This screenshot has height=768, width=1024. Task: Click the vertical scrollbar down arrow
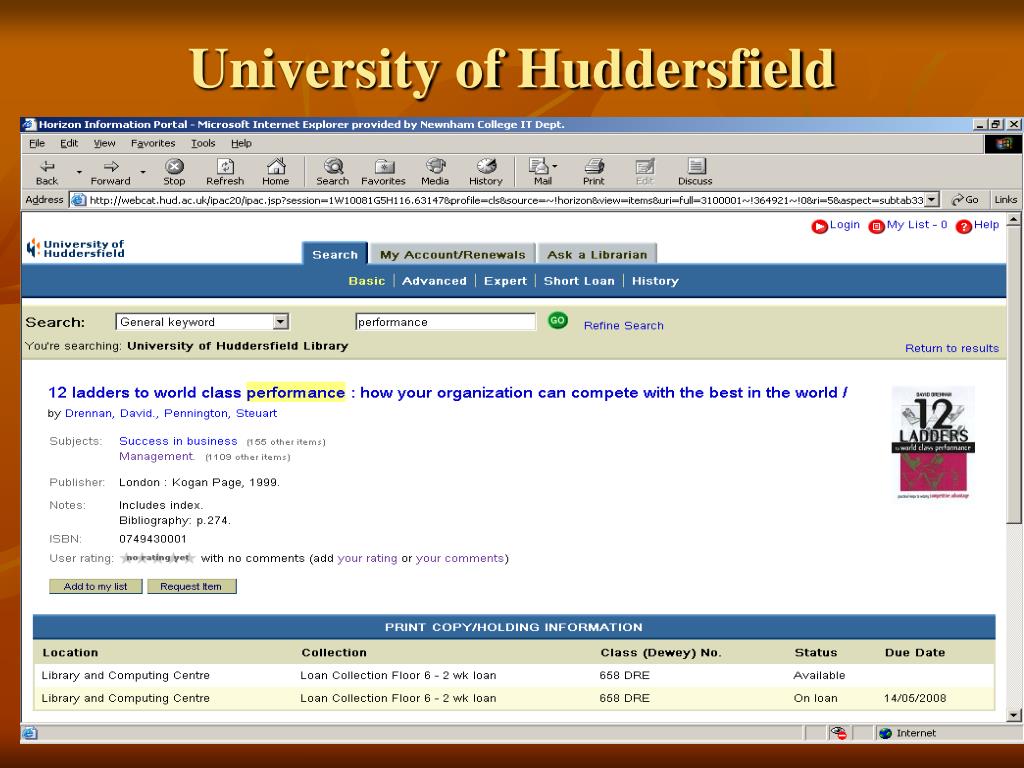1014,716
